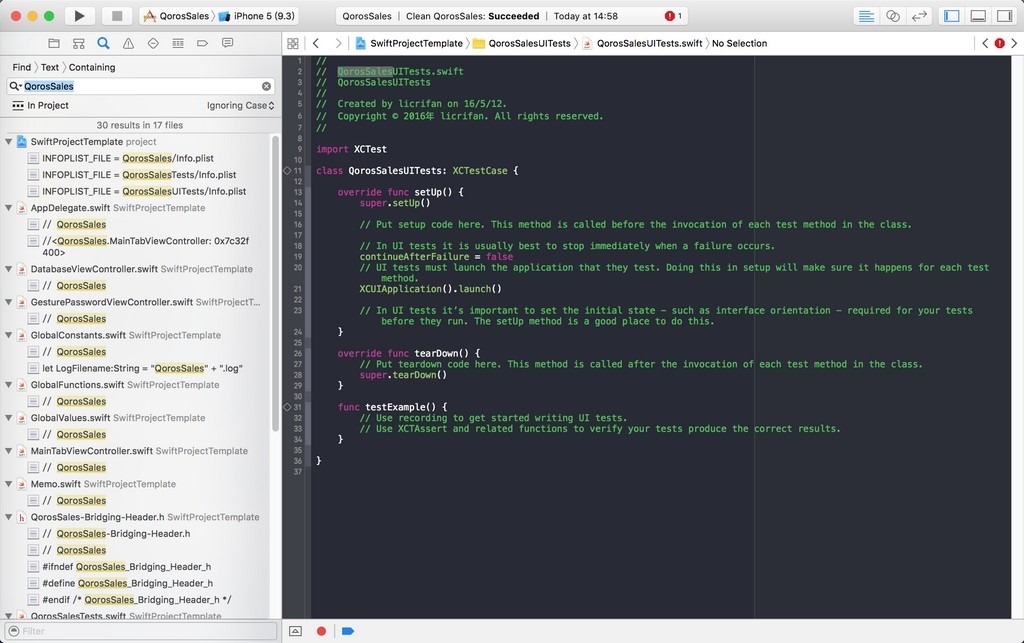
Task: Change the In Project search scope
Action: [40, 105]
